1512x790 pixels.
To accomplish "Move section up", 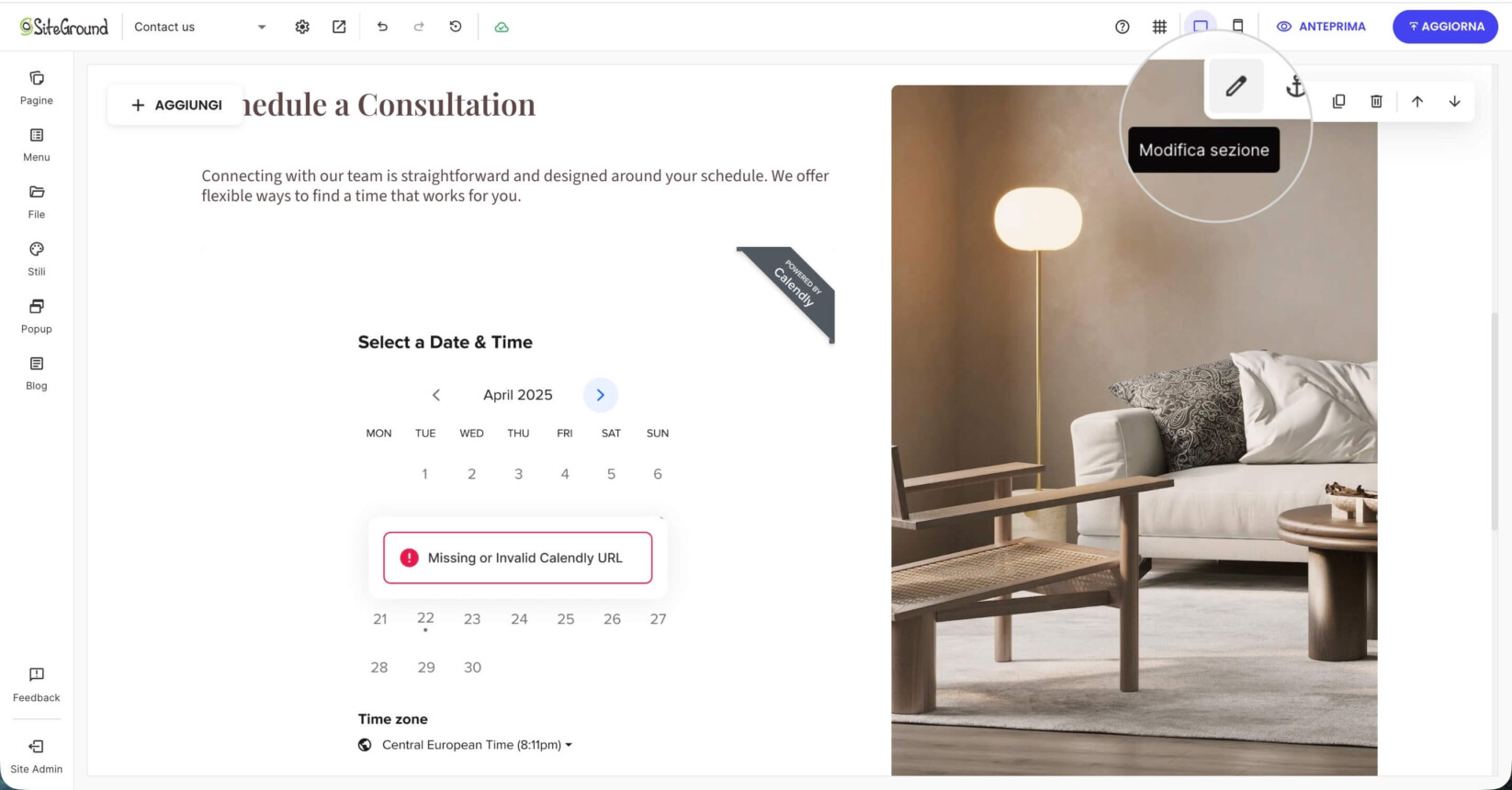I will (x=1417, y=101).
